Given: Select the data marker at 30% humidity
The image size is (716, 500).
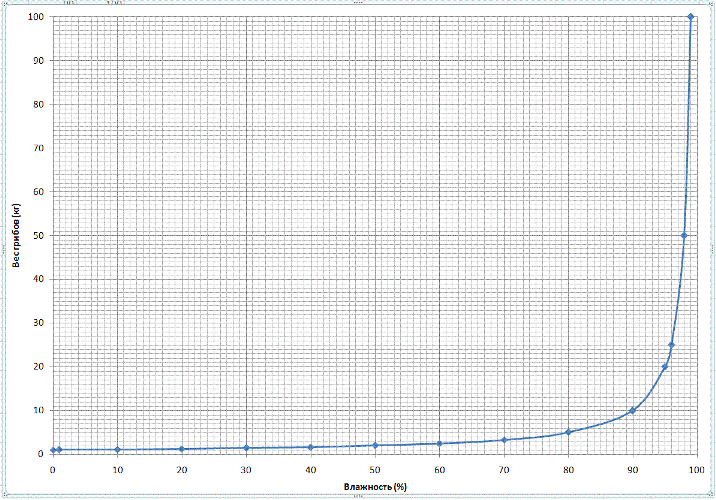Looking at the screenshot, I should point(247,448).
